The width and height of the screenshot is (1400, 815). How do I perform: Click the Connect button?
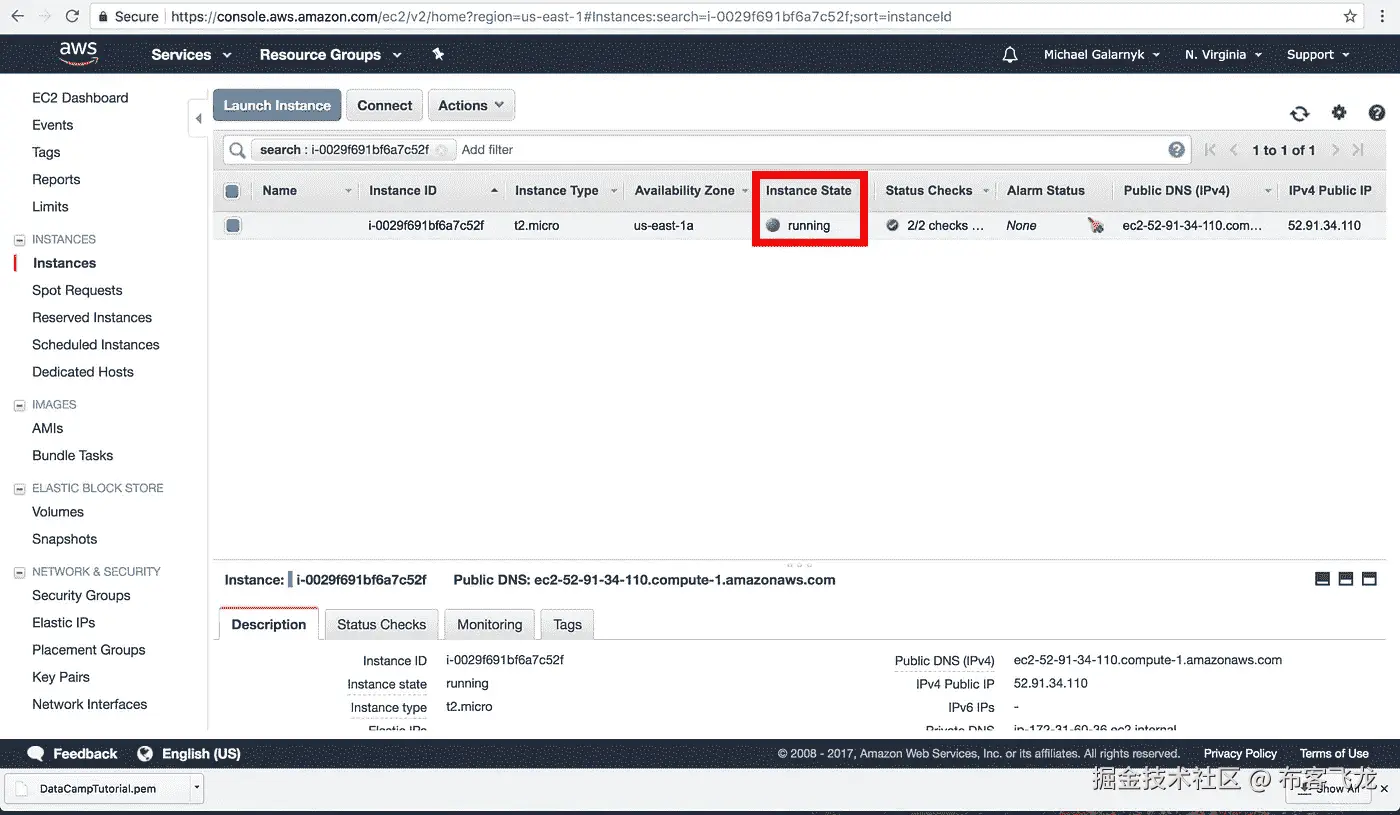click(385, 105)
